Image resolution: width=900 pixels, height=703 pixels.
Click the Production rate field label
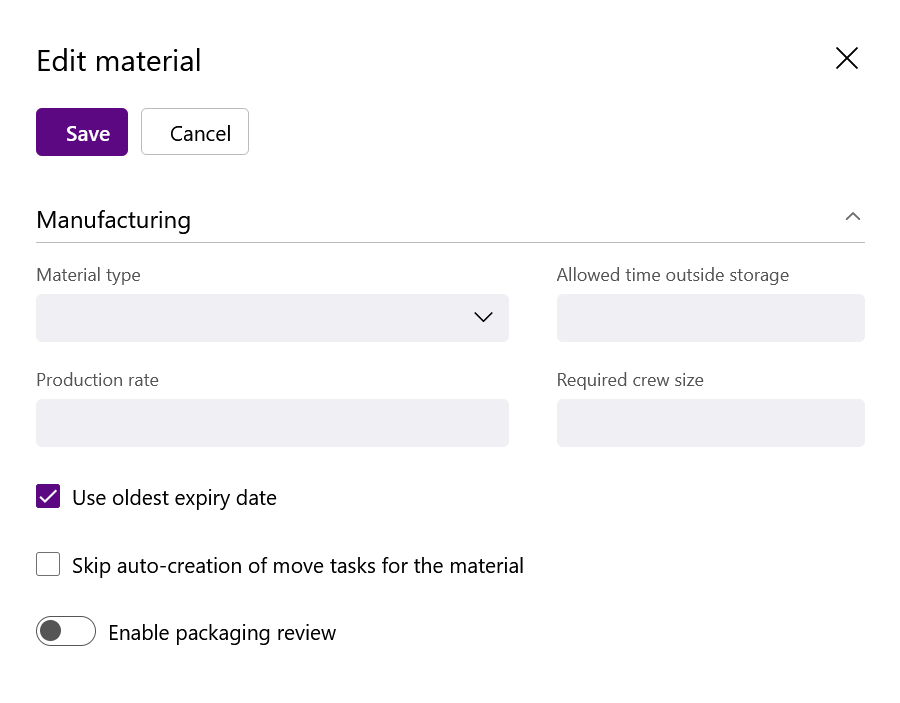coord(98,380)
